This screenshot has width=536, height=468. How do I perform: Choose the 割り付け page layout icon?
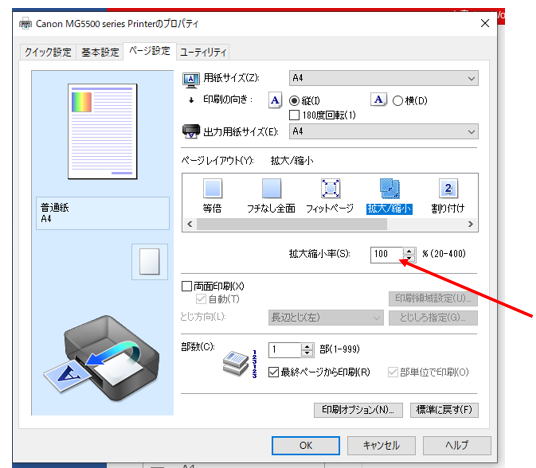pos(448,188)
